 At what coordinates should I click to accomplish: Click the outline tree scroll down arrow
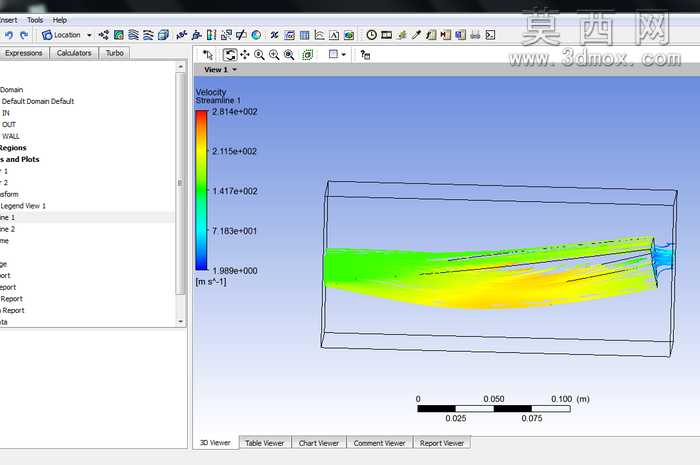click(x=180, y=321)
